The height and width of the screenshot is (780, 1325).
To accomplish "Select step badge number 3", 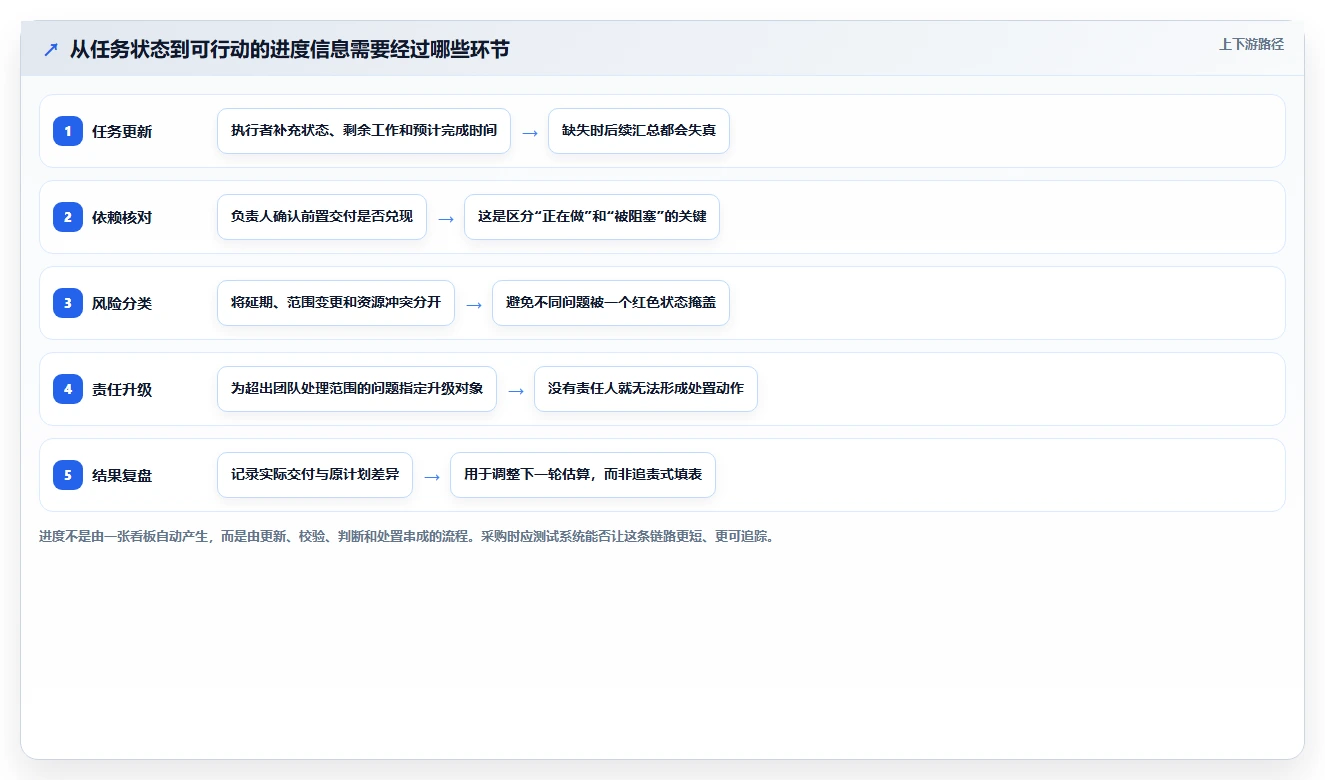I will (x=68, y=302).
